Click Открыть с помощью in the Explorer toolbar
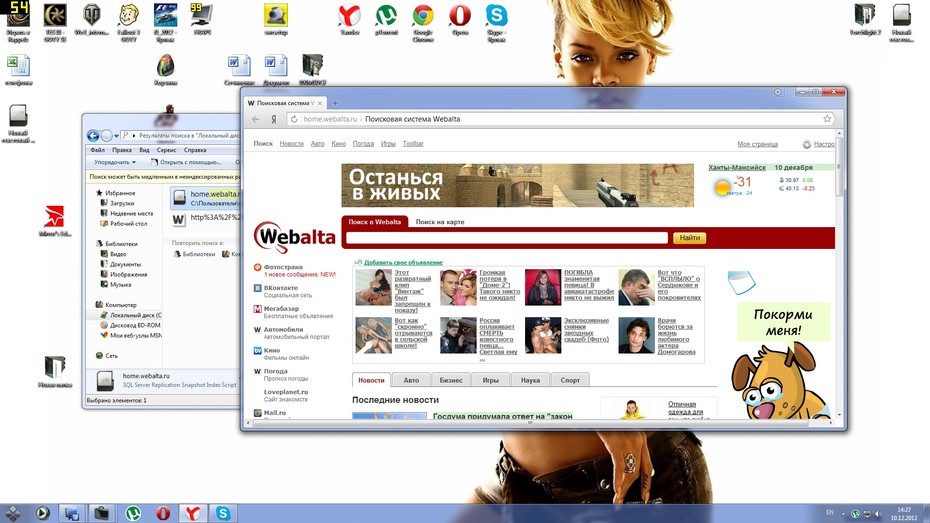Image resolution: width=930 pixels, height=523 pixels. [x=185, y=162]
